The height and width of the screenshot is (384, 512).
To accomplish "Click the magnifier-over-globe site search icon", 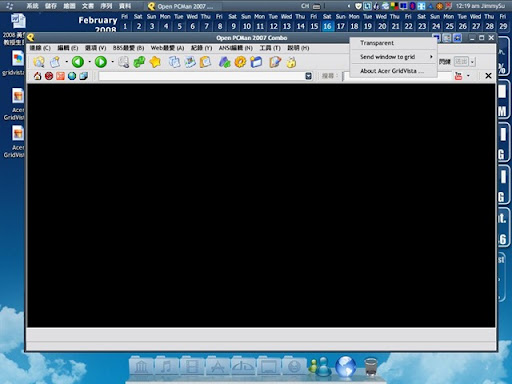I will point(39,62).
